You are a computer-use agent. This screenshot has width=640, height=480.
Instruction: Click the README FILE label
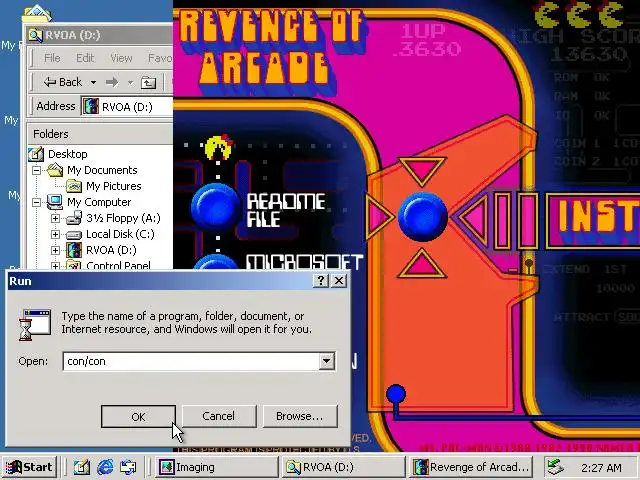click(286, 210)
